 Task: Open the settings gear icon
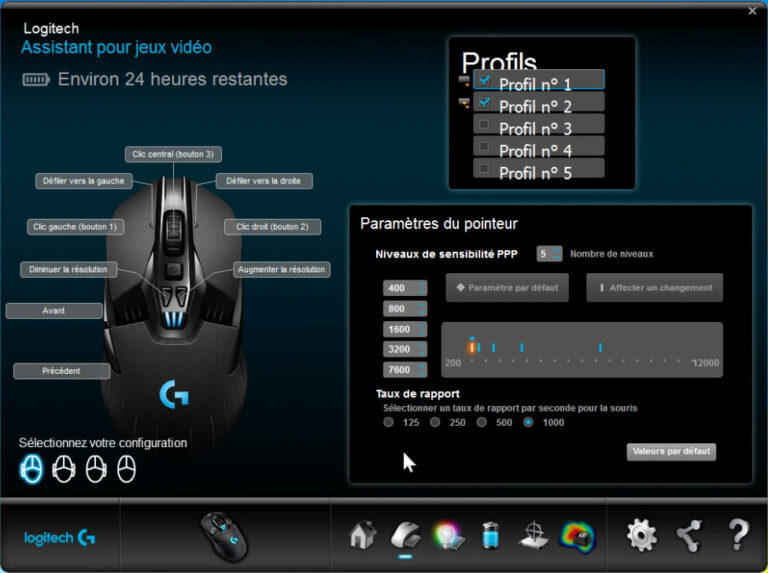click(642, 535)
